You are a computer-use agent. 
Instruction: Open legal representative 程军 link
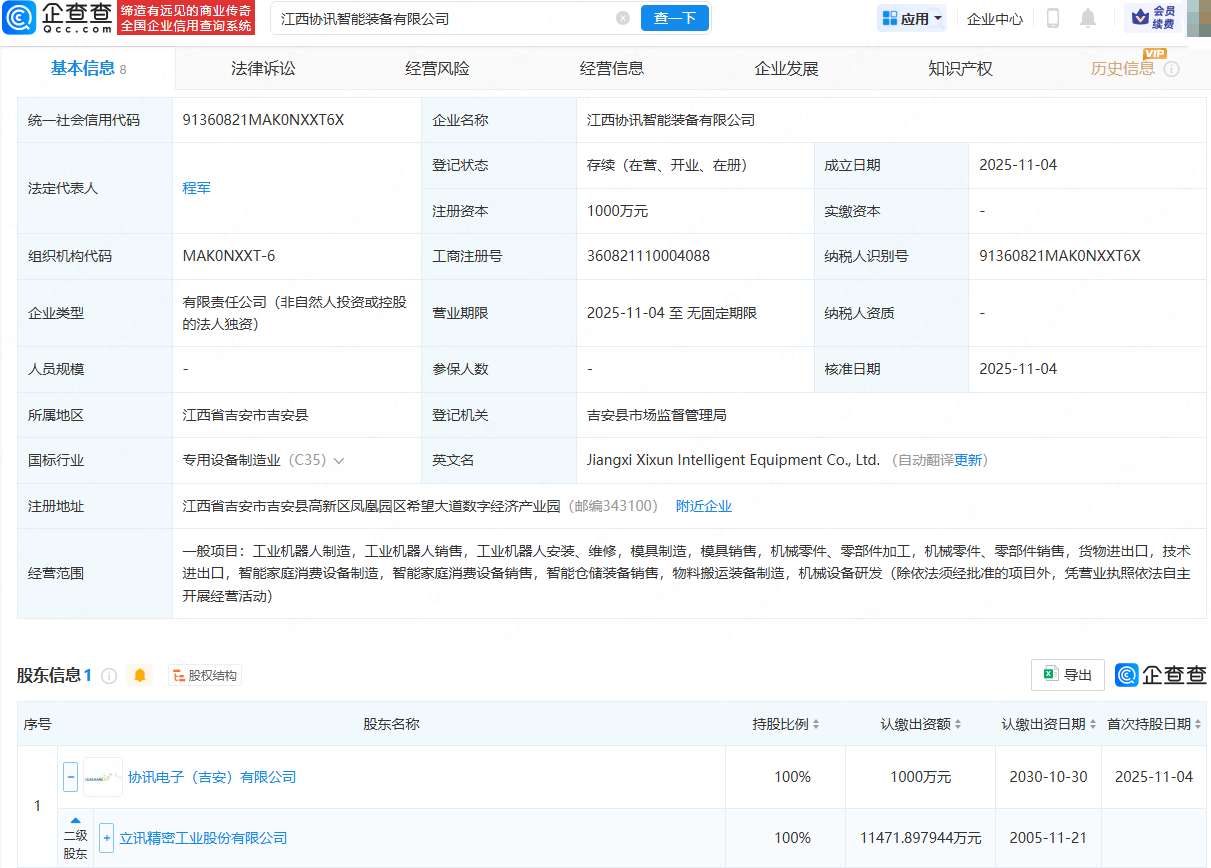(196, 188)
